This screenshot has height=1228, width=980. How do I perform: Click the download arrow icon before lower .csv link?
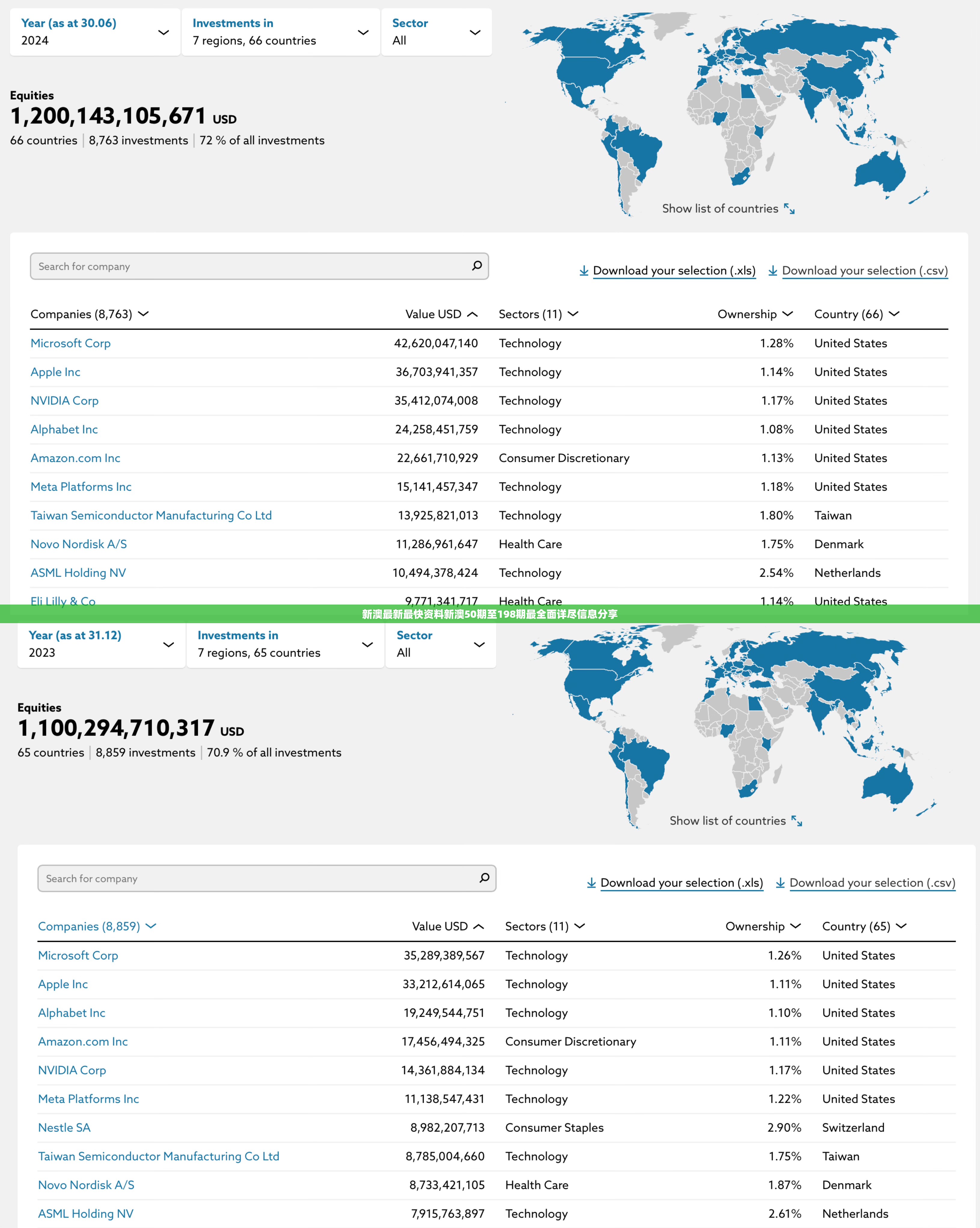[x=780, y=883]
